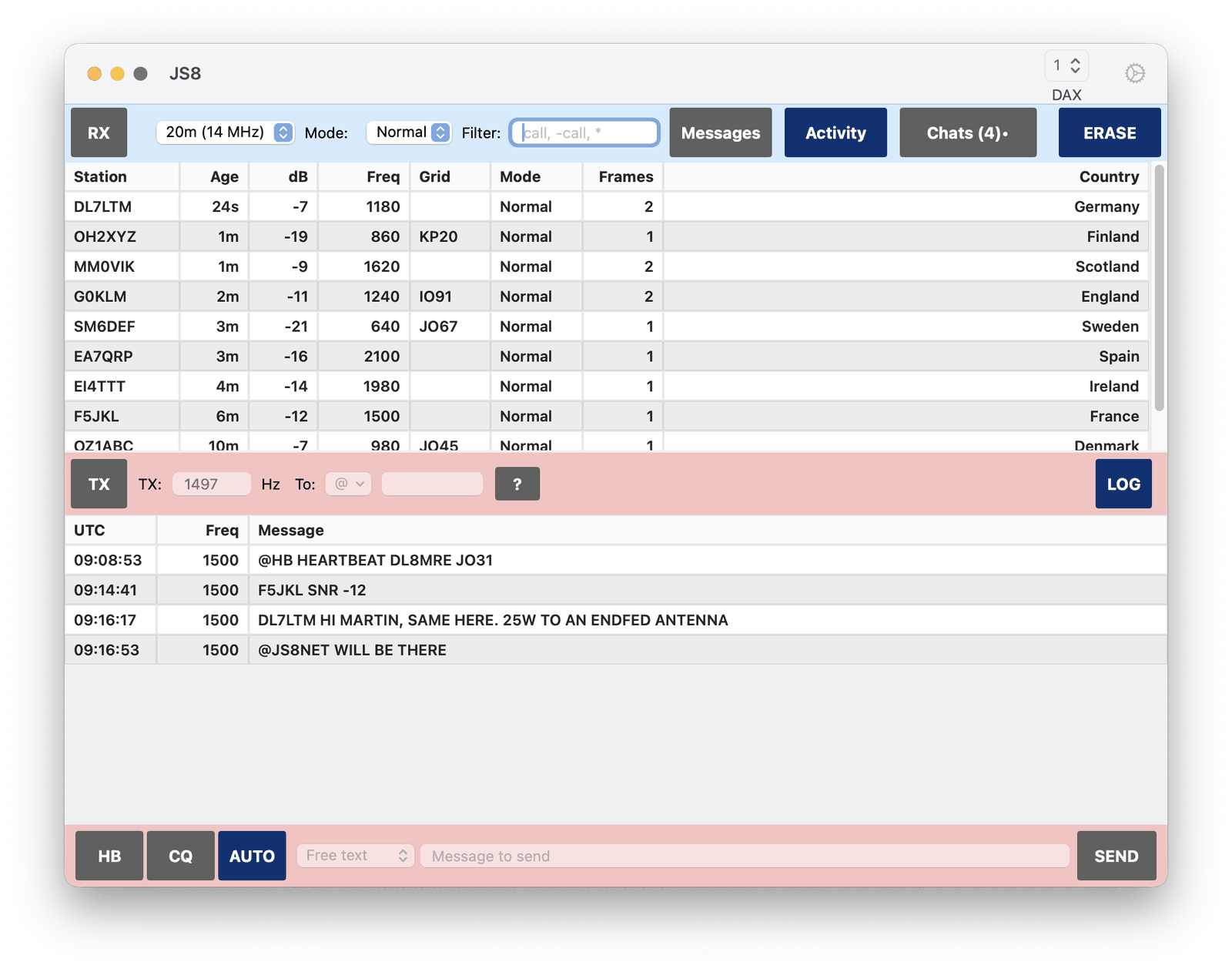Viewport: 1232px width, 972px height.
Task: Click the Message to send field
Action: pos(745,856)
